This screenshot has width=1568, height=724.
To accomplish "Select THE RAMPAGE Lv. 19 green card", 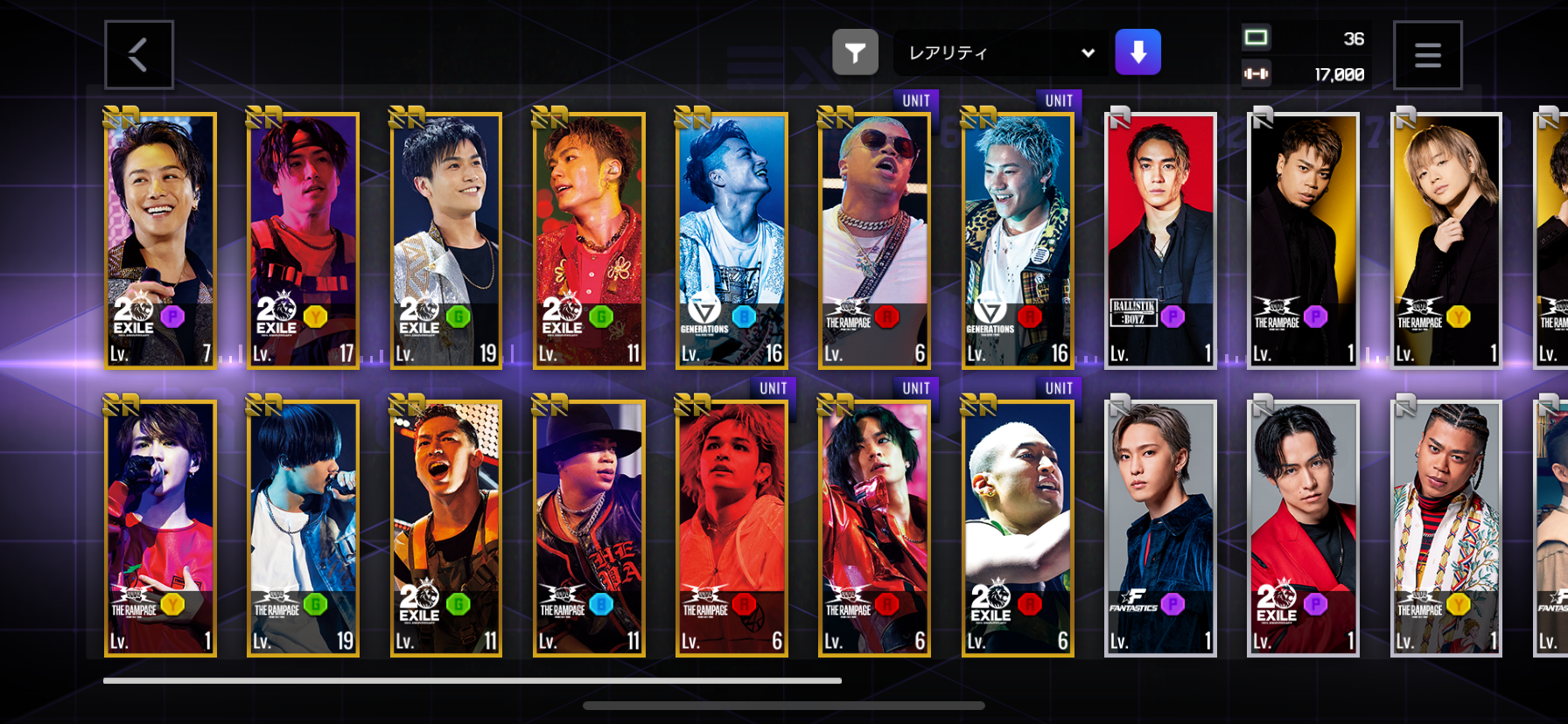I will (303, 528).
